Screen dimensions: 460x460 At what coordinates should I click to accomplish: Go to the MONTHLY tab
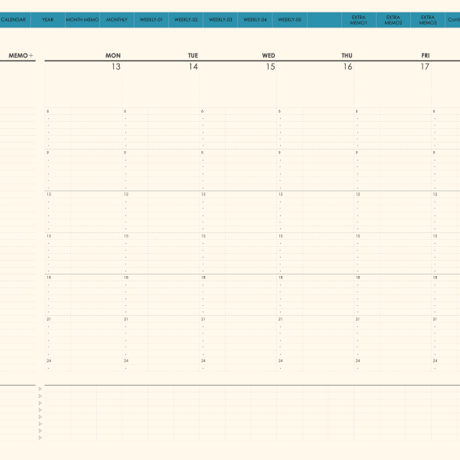[x=117, y=20]
